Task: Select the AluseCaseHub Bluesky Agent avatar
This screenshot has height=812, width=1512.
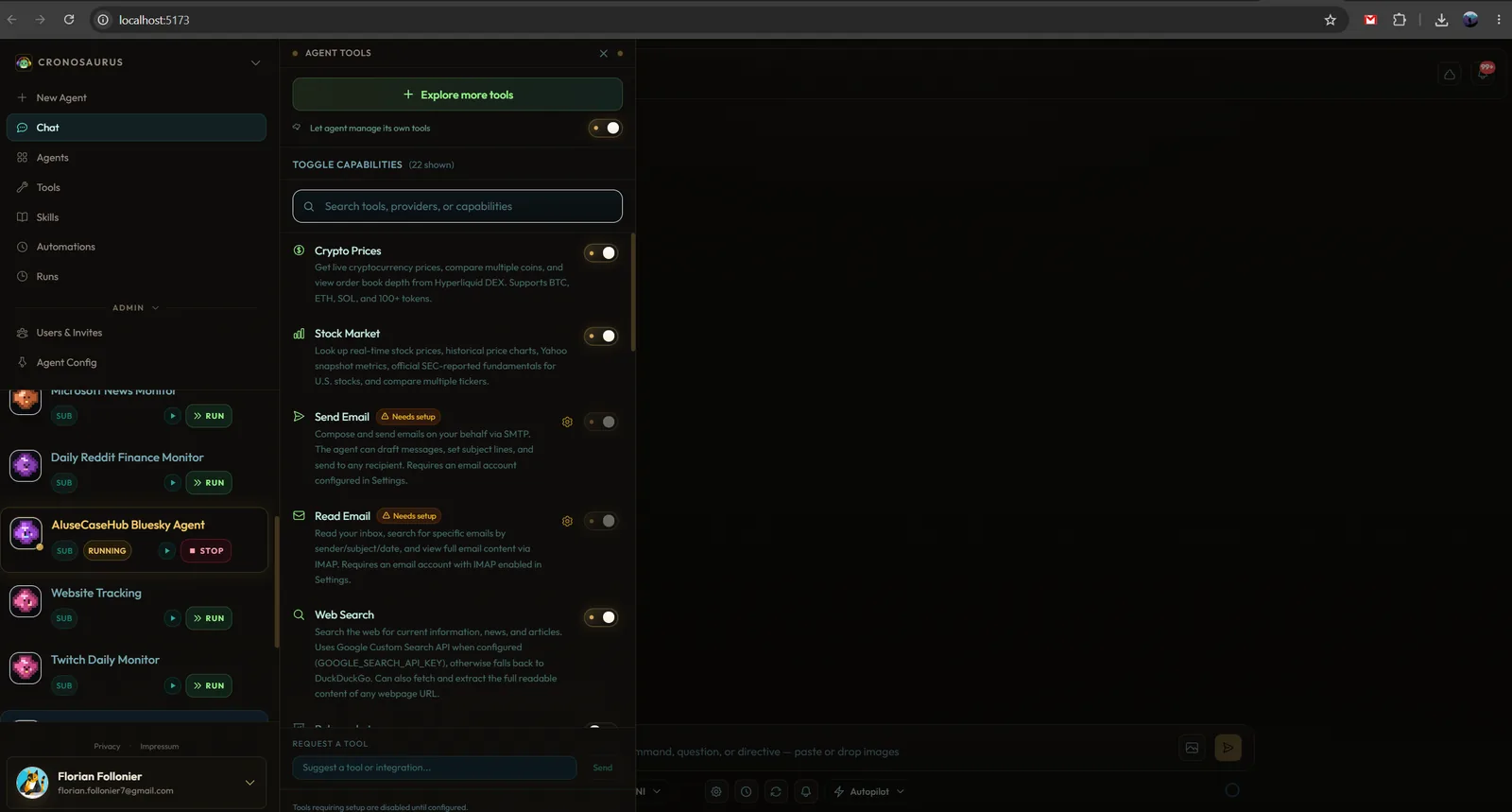Action: point(26,532)
